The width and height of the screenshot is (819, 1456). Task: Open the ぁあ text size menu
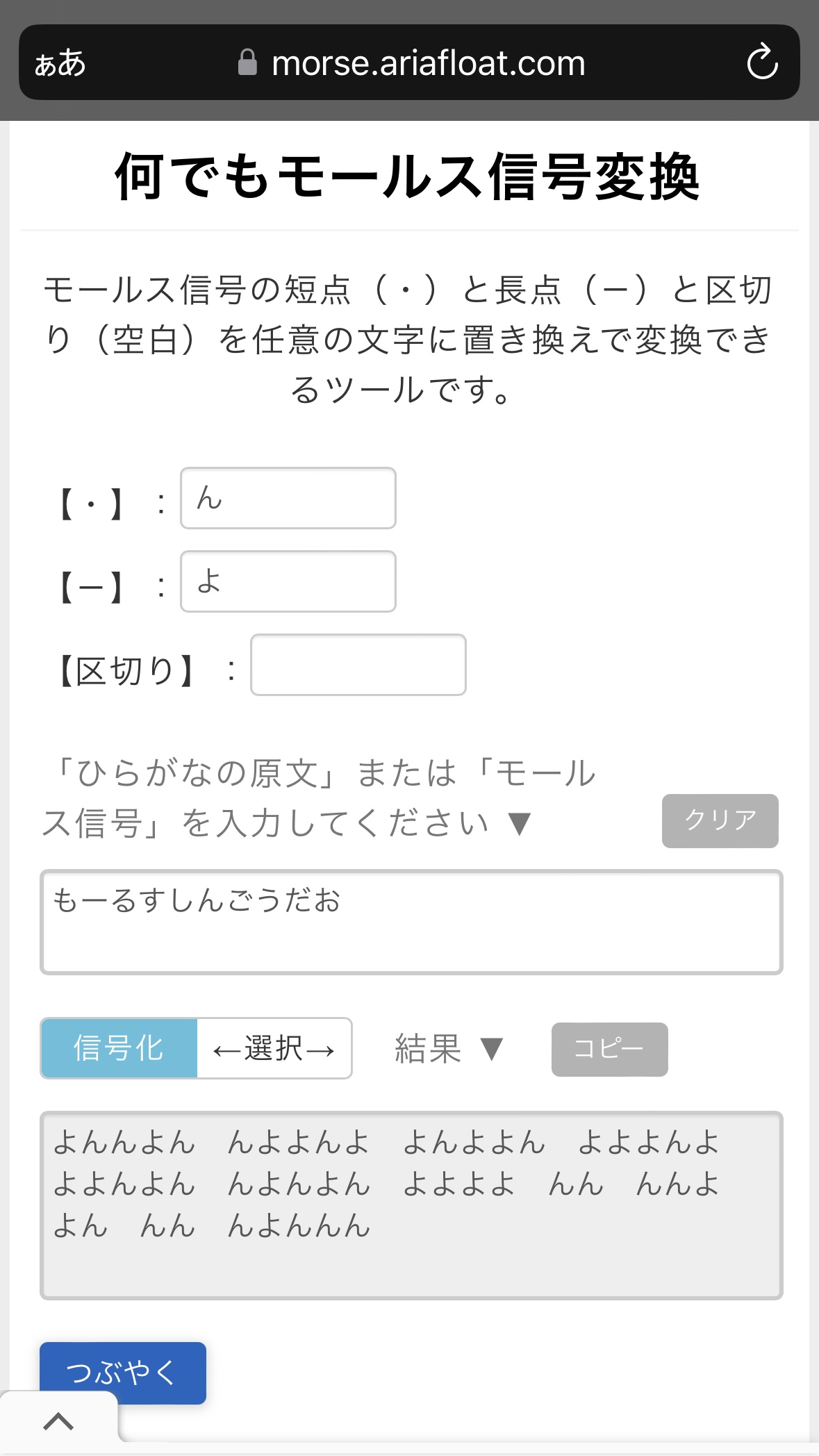(60, 63)
